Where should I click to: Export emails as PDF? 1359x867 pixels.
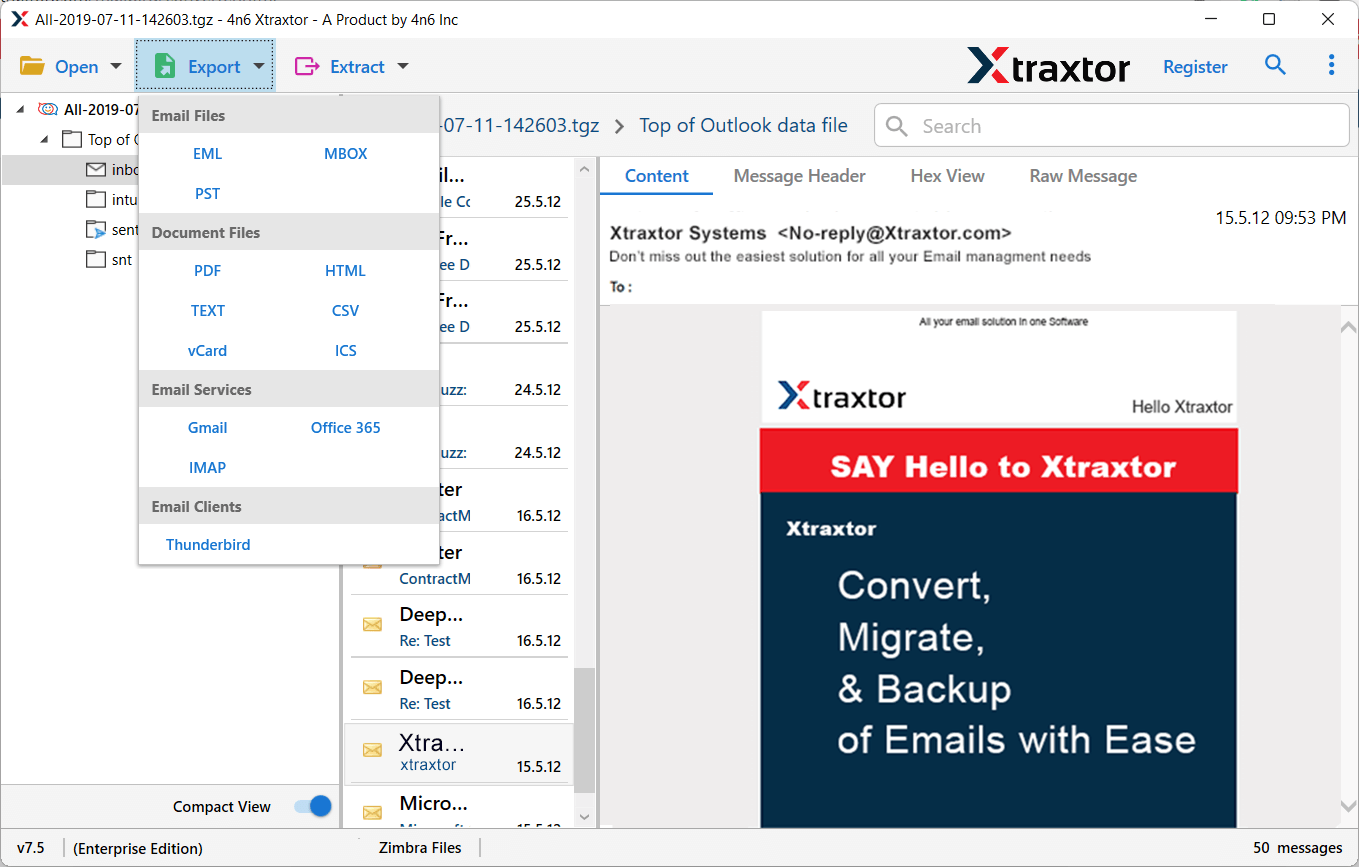pyautogui.click(x=208, y=271)
